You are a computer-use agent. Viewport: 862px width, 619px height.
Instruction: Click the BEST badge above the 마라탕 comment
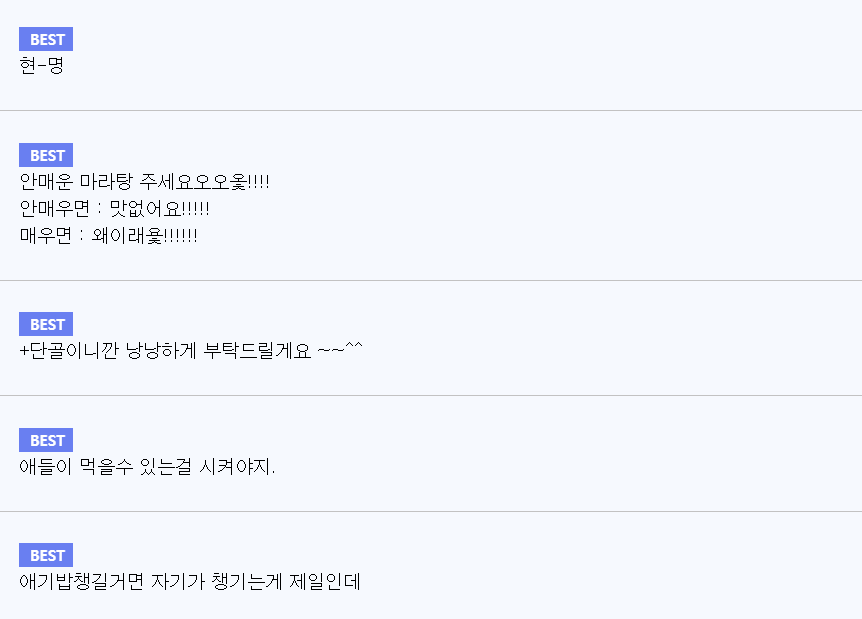pyautogui.click(x=46, y=156)
